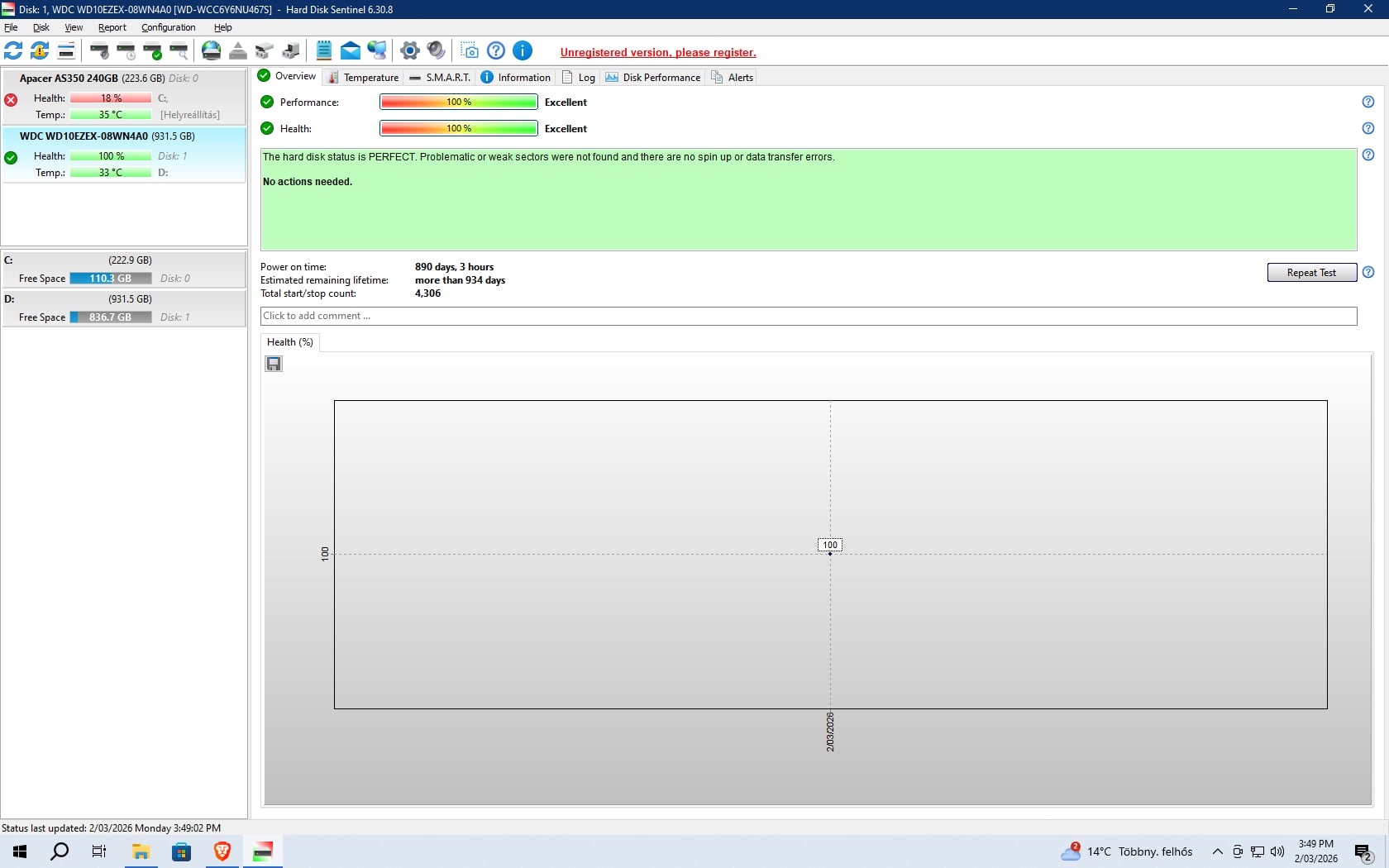The height and width of the screenshot is (868, 1389).
Task: Open the Windows Start menu
Action: pyautogui.click(x=20, y=851)
